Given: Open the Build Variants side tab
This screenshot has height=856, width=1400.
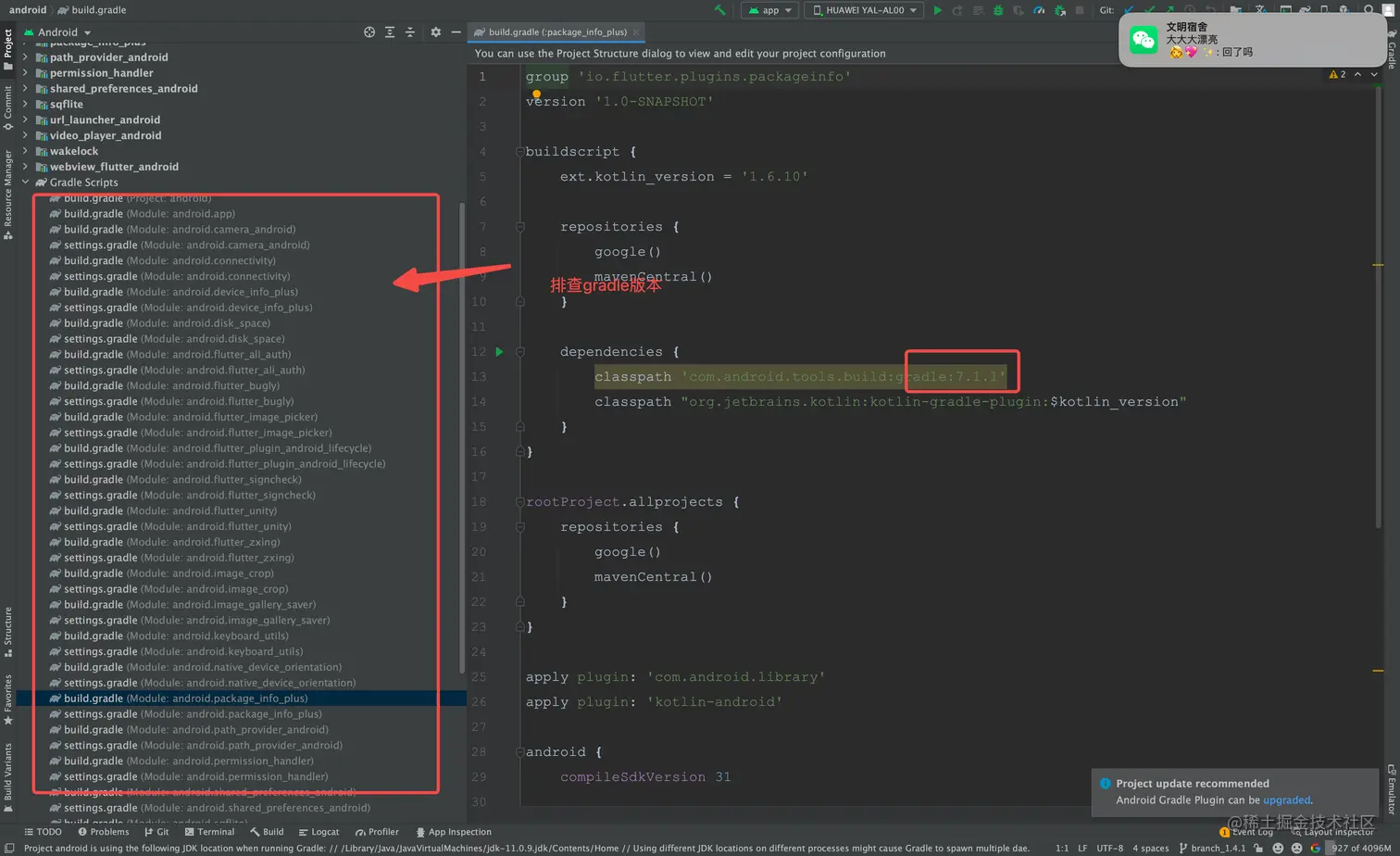Looking at the screenshot, I should point(7,776).
